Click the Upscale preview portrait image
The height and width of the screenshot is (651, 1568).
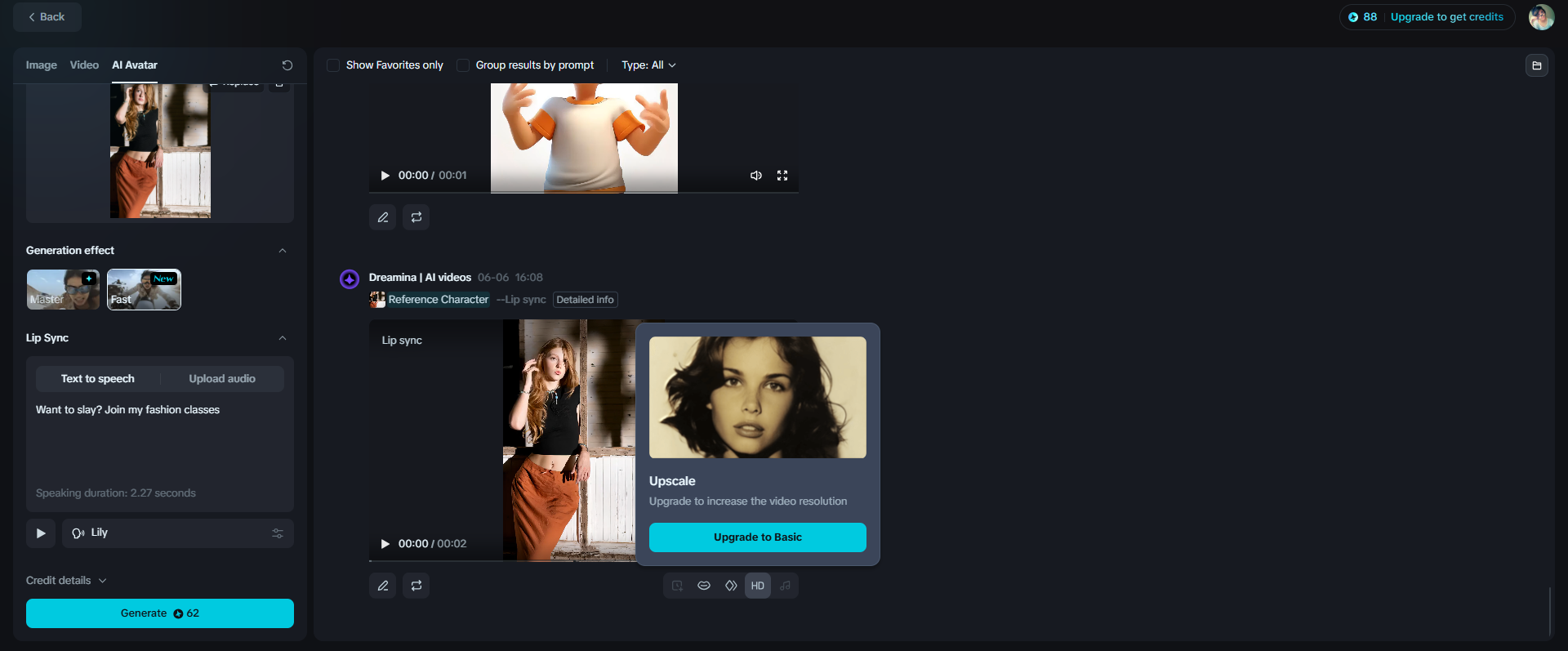(758, 398)
